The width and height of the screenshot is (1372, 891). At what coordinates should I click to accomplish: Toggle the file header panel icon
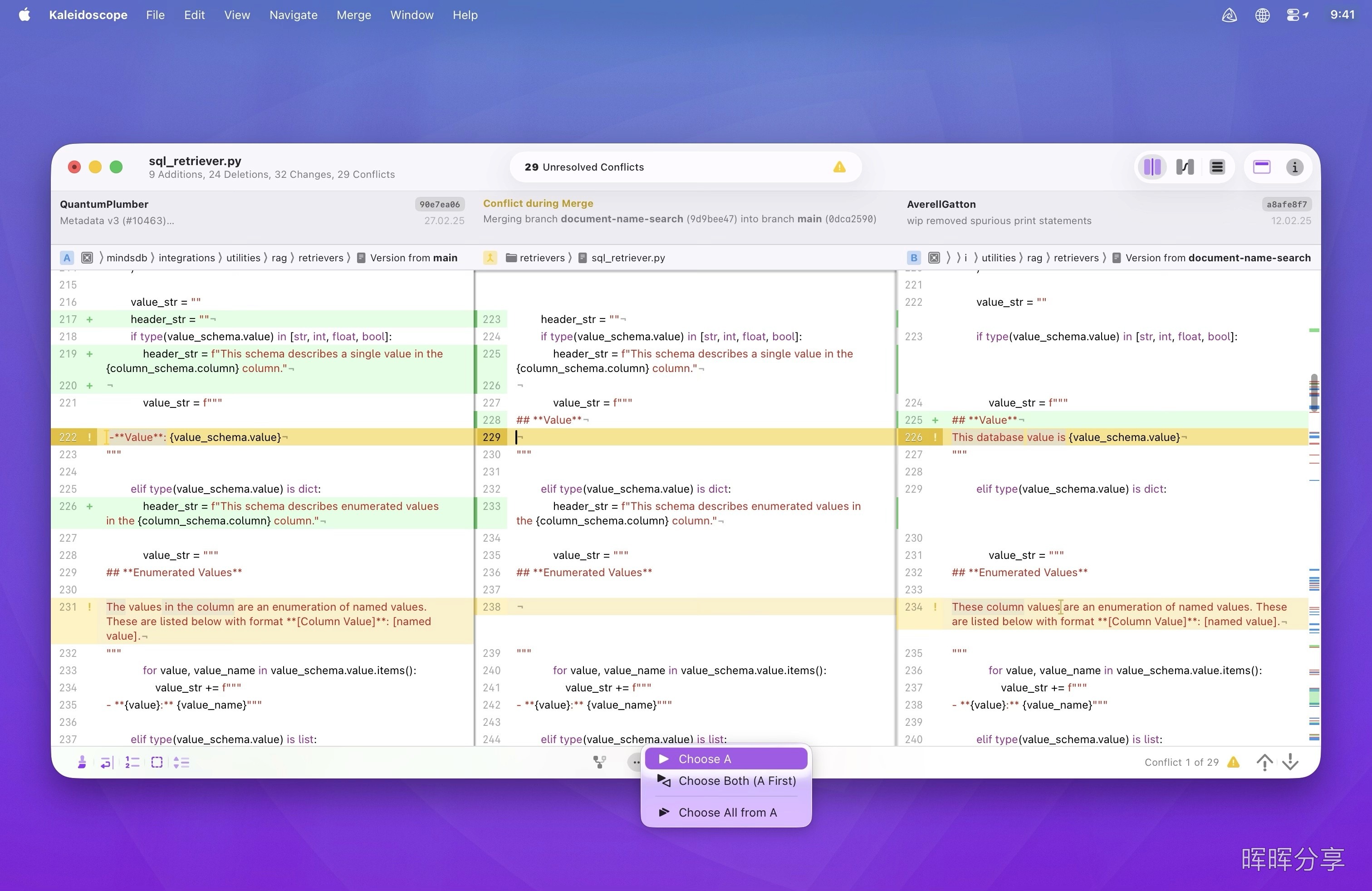(1261, 167)
